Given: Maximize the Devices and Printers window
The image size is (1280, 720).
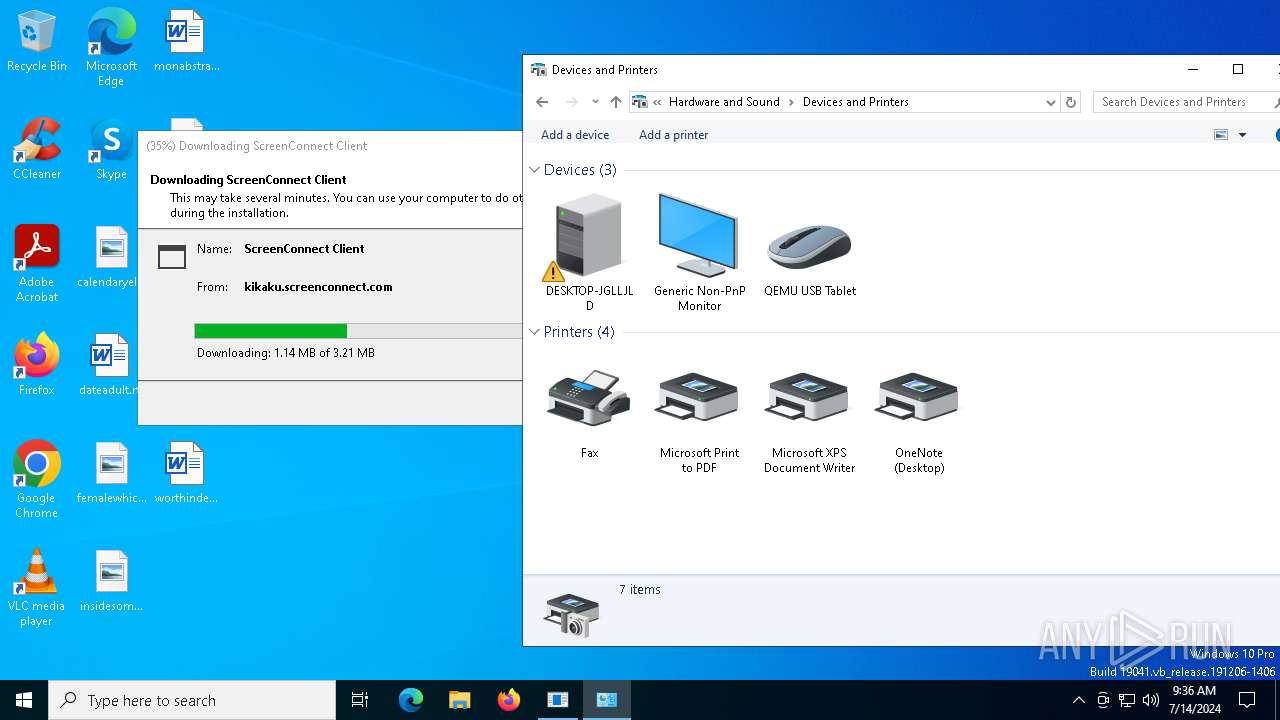Looking at the screenshot, I should pyautogui.click(x=1238, y=70).
